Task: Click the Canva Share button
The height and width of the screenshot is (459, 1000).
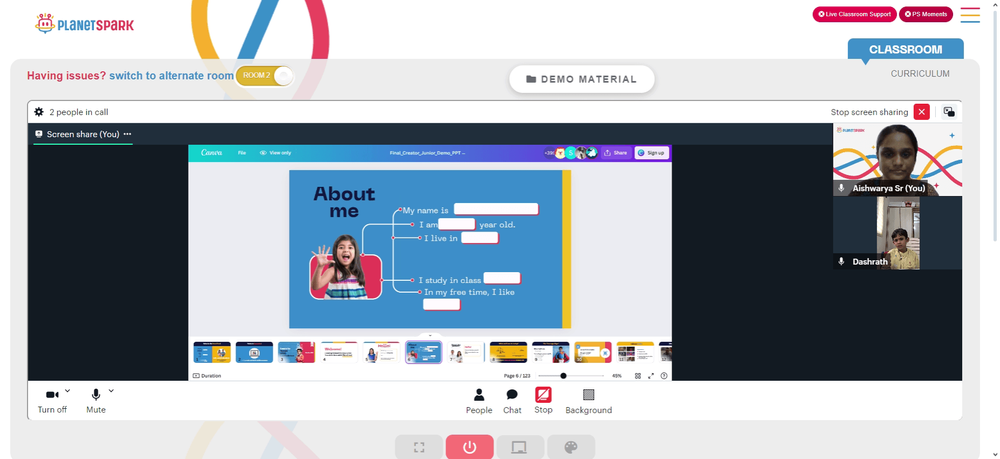Action: (x=616, y=153)
